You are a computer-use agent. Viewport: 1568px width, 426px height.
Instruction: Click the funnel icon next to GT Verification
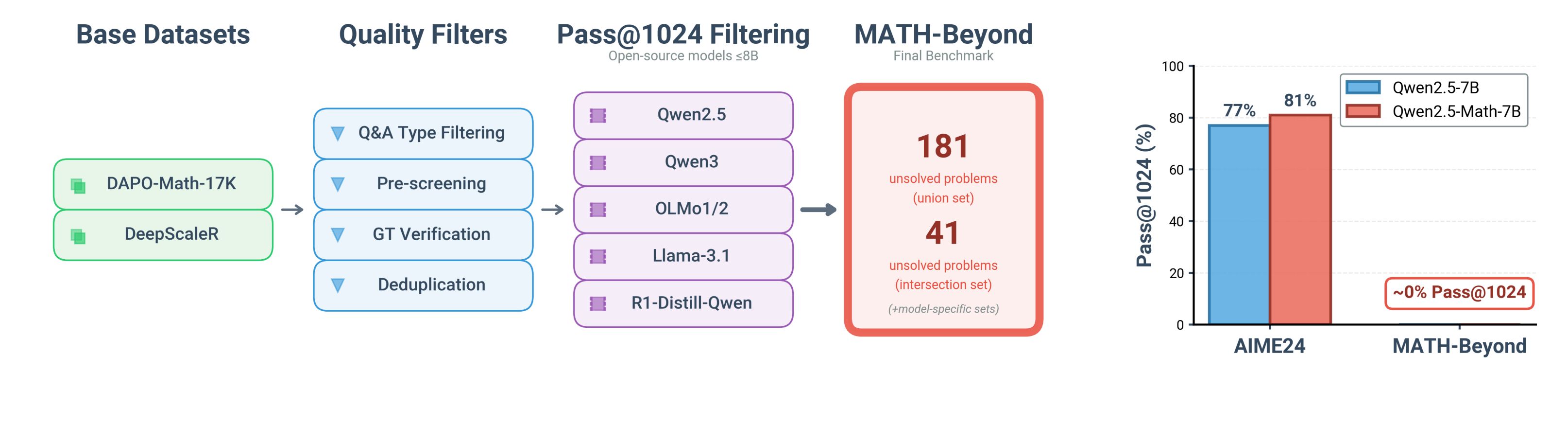(x=338, y=234)
